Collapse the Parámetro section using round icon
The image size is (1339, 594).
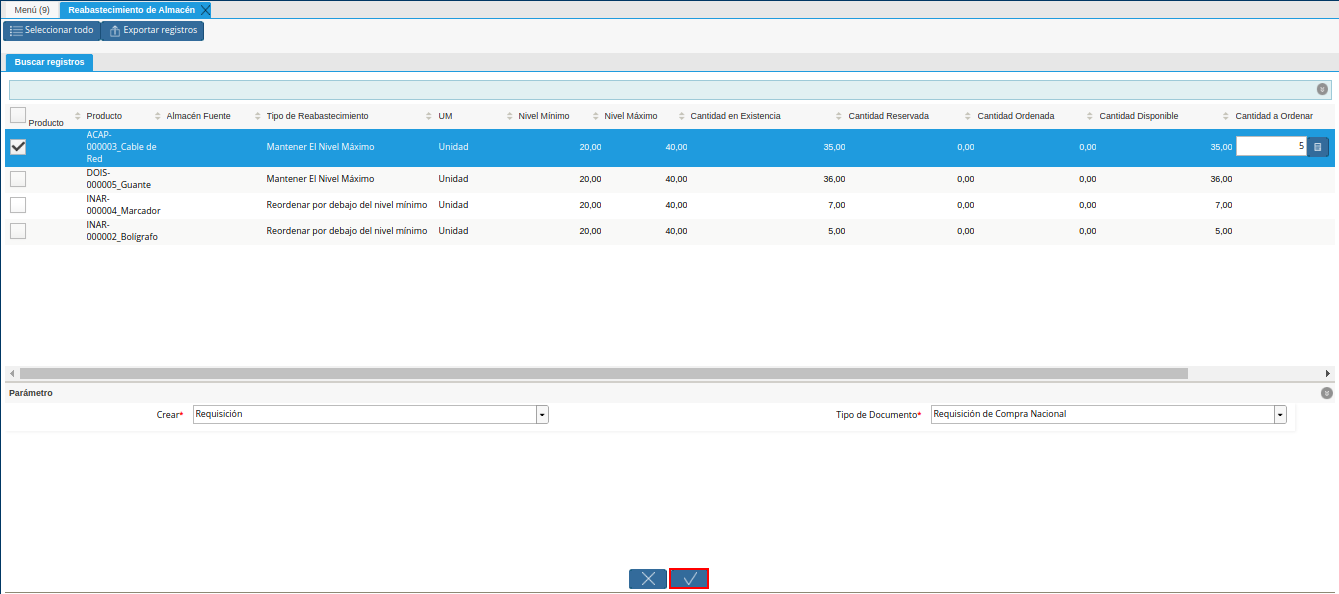point(1326,393)
